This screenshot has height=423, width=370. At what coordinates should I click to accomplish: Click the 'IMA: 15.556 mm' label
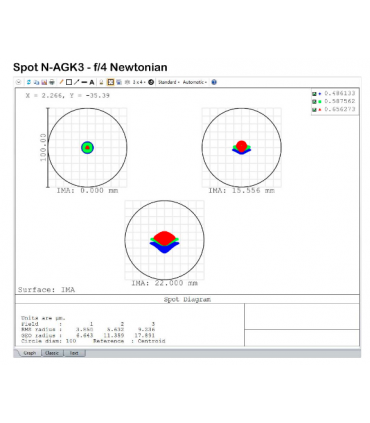point(241,191)
